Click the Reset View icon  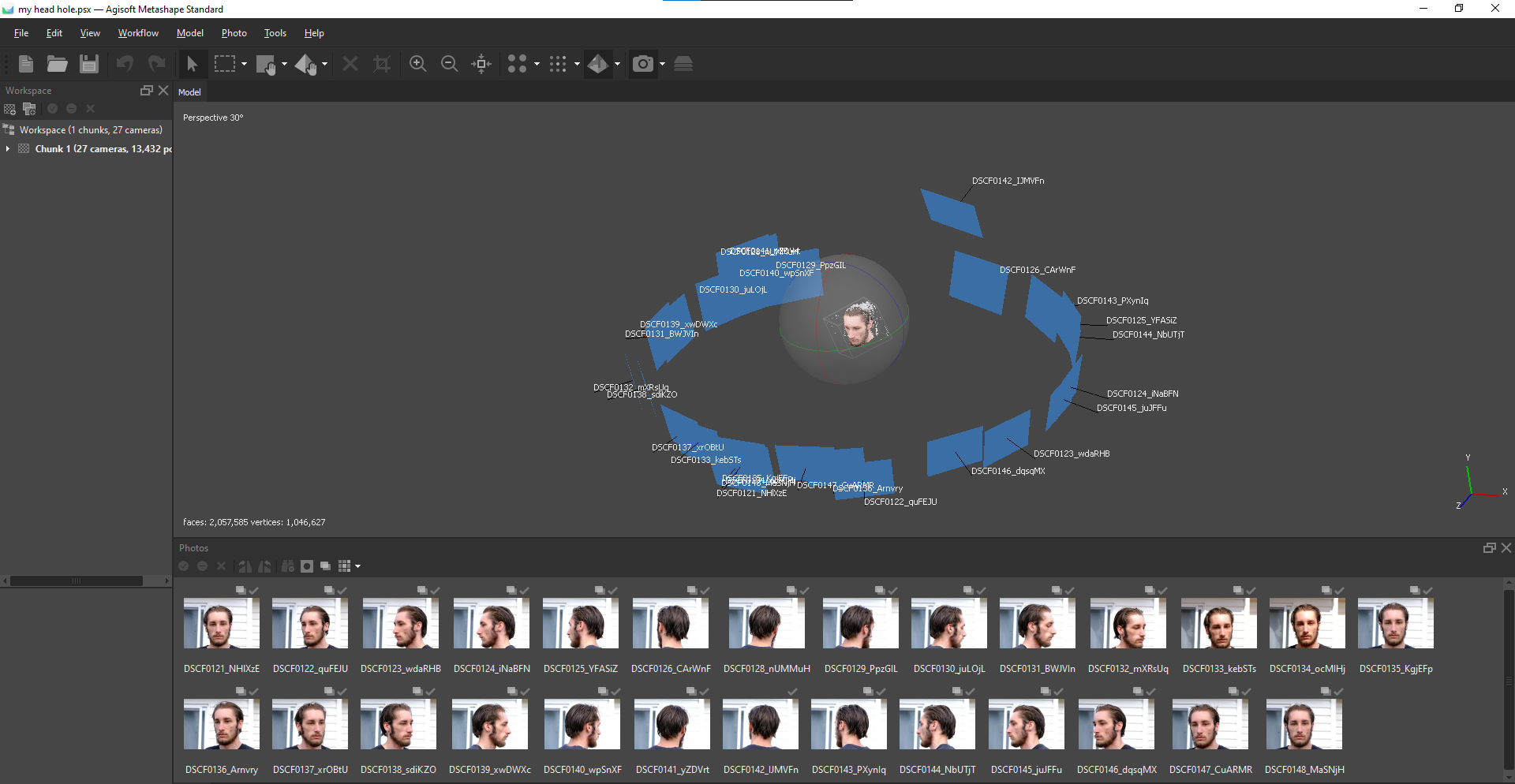481,64
